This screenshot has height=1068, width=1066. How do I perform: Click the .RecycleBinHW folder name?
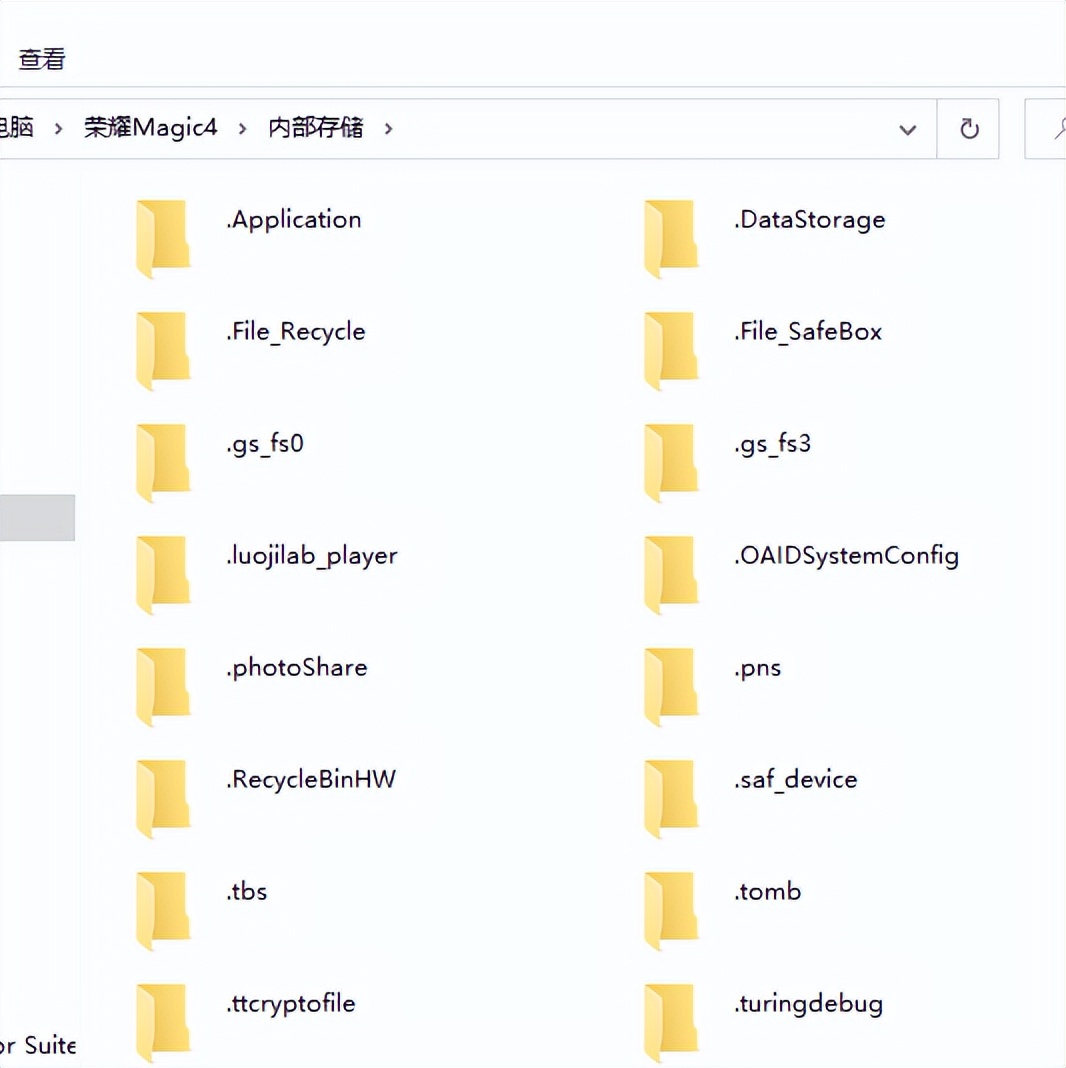311,779
